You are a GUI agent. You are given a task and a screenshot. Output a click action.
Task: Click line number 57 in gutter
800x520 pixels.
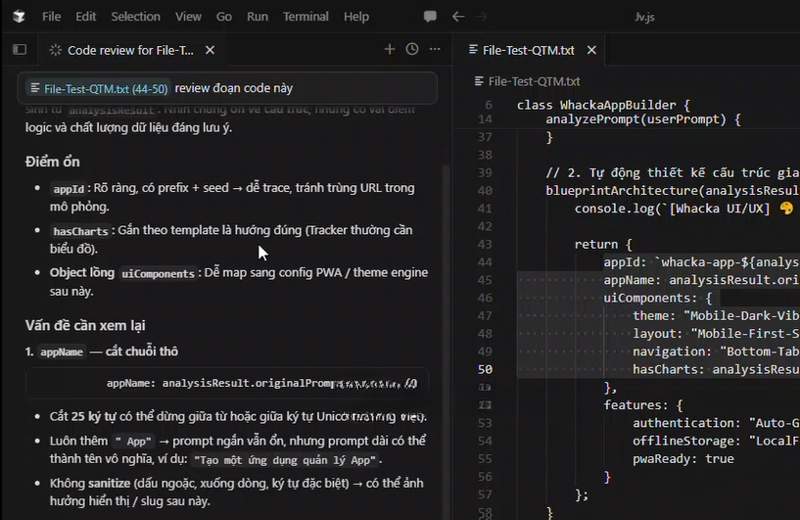pyautogui.click(x=485, y=494)
